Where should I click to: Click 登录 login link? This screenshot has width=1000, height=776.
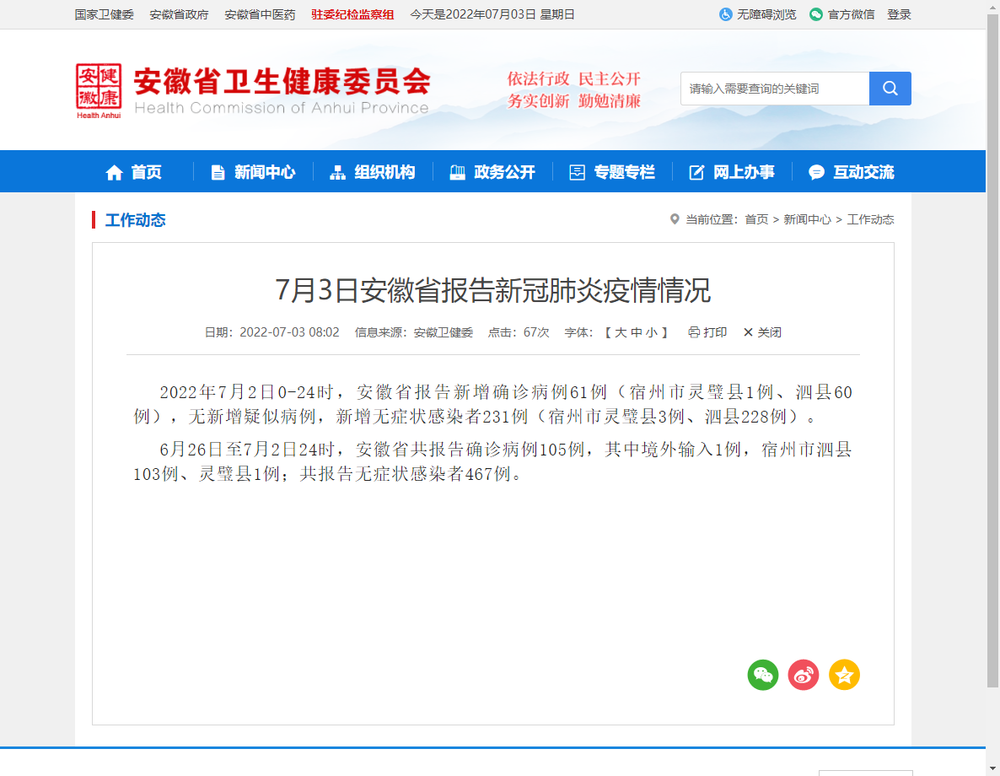[x=899, y=15]
